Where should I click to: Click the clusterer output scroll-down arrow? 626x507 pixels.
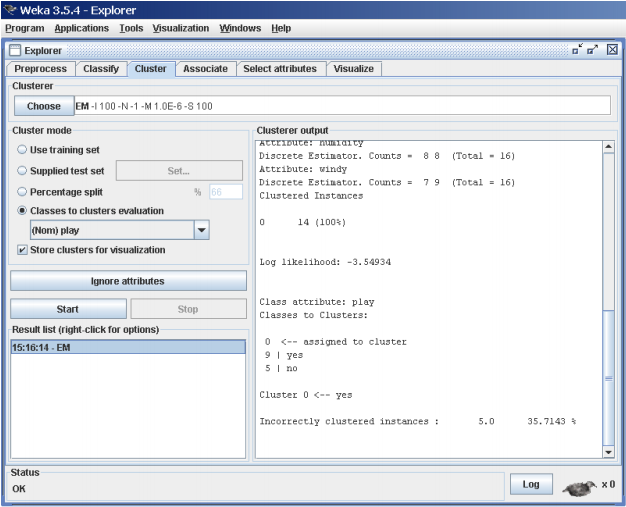(x=608, y=452)
